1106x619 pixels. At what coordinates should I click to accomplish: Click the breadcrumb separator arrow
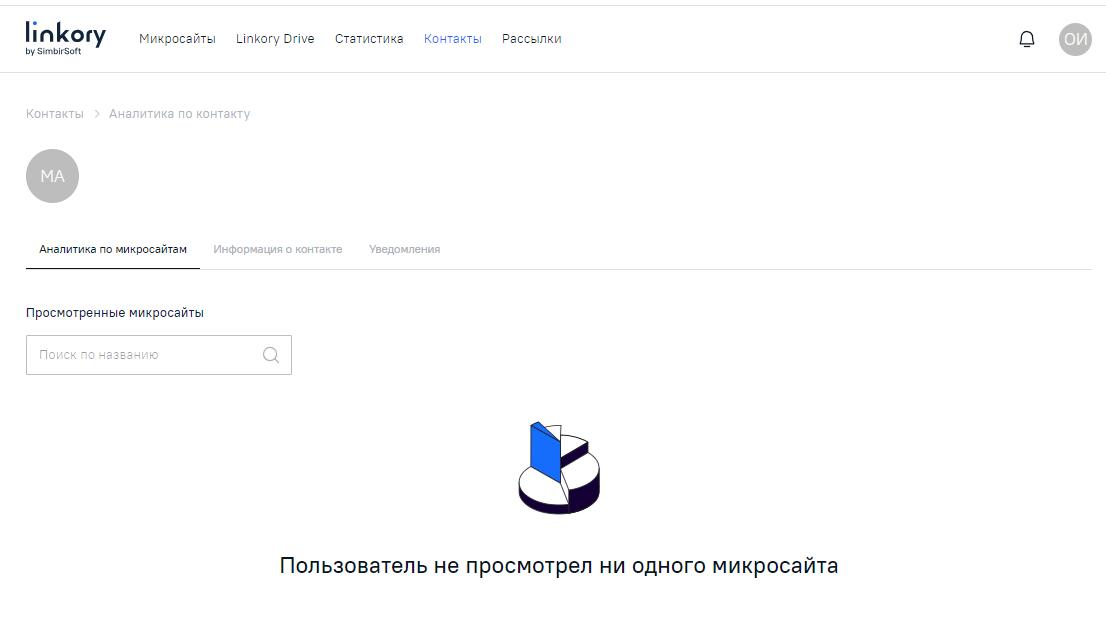pos(96,113)
